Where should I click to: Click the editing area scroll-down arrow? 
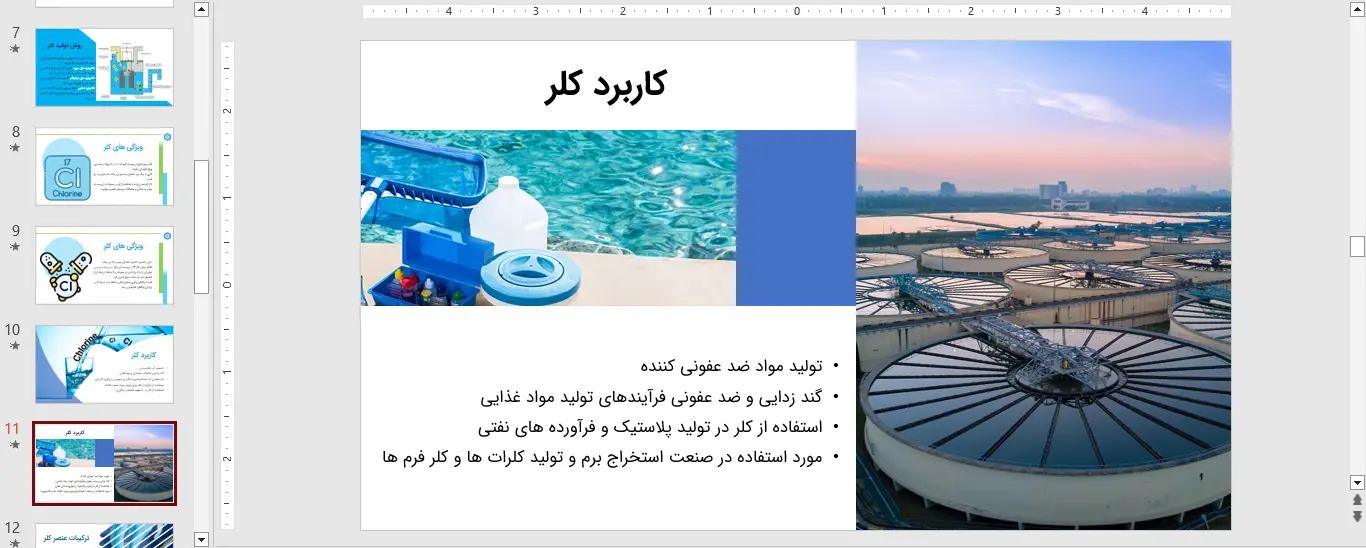point(1357,482)
